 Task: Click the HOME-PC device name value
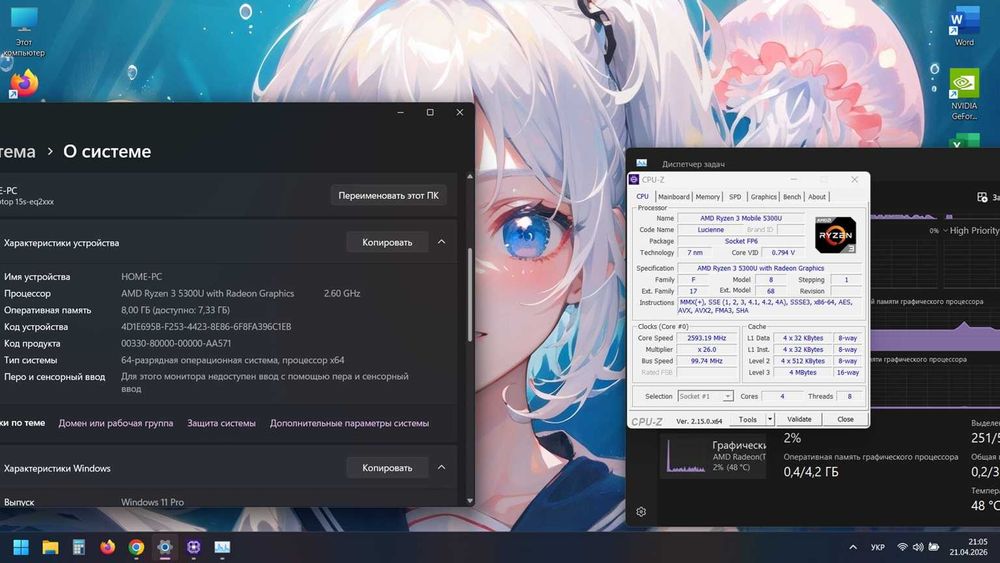point(142,277)
